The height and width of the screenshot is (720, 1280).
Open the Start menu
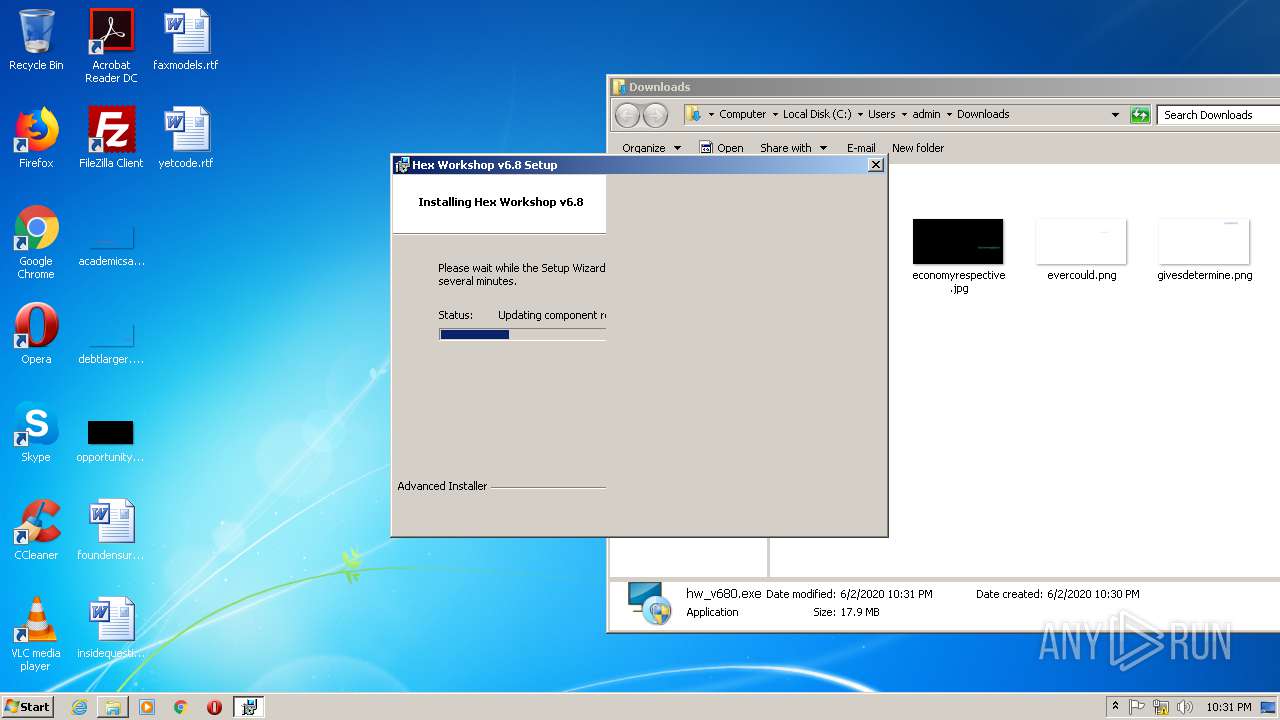tap(27, 707)
